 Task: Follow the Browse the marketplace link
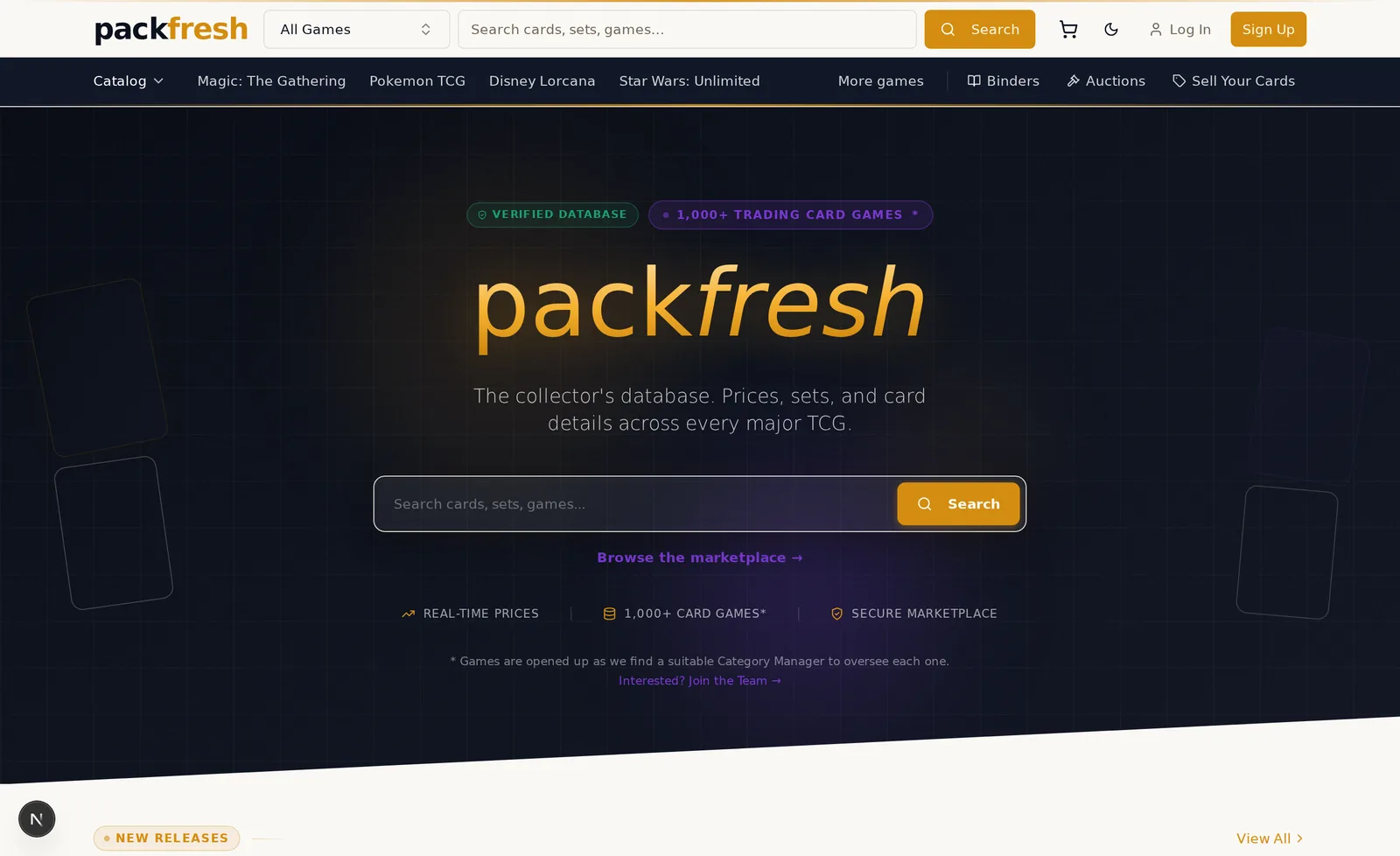(700, 558)
